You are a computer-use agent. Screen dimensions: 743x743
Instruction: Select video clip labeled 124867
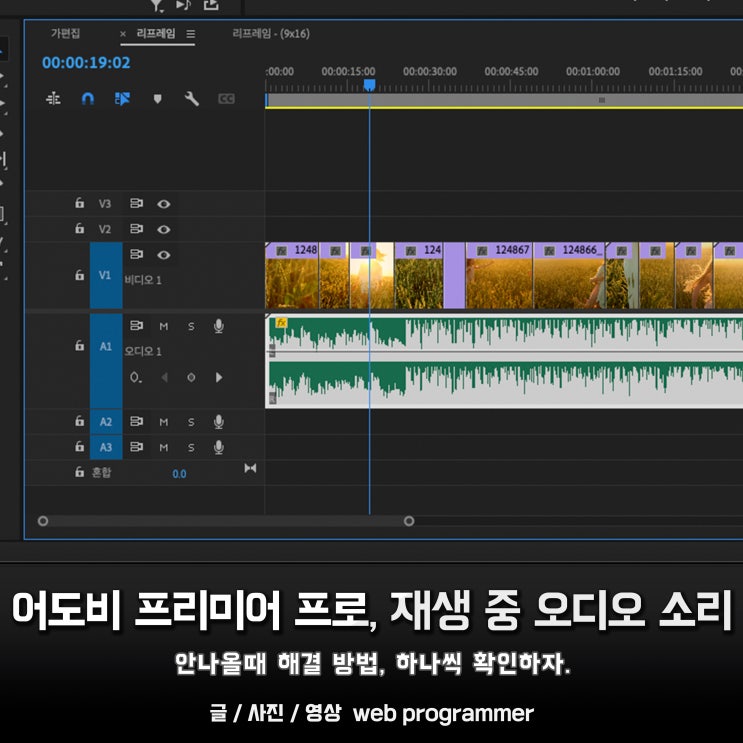coord(499,275)
